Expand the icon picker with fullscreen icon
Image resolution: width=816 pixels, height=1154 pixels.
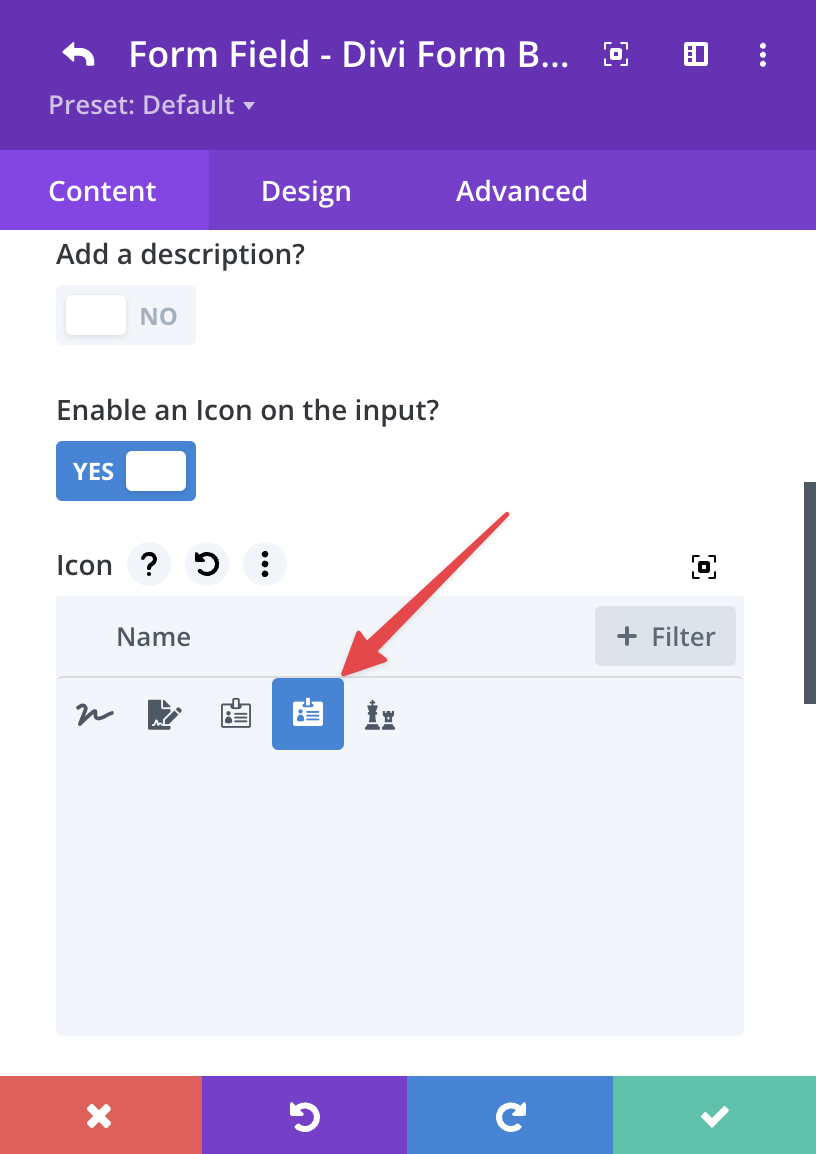704,566
